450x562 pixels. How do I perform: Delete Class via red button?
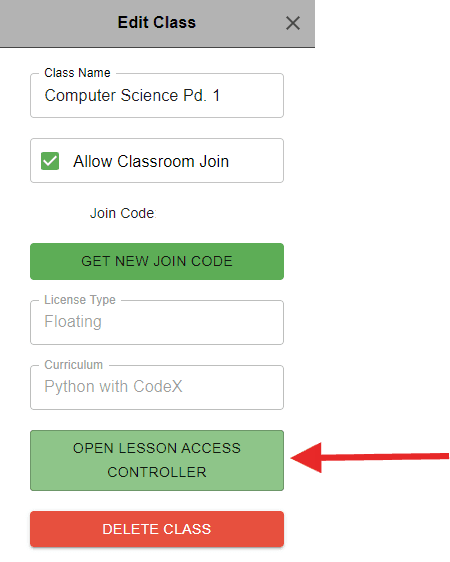point(157,529)
